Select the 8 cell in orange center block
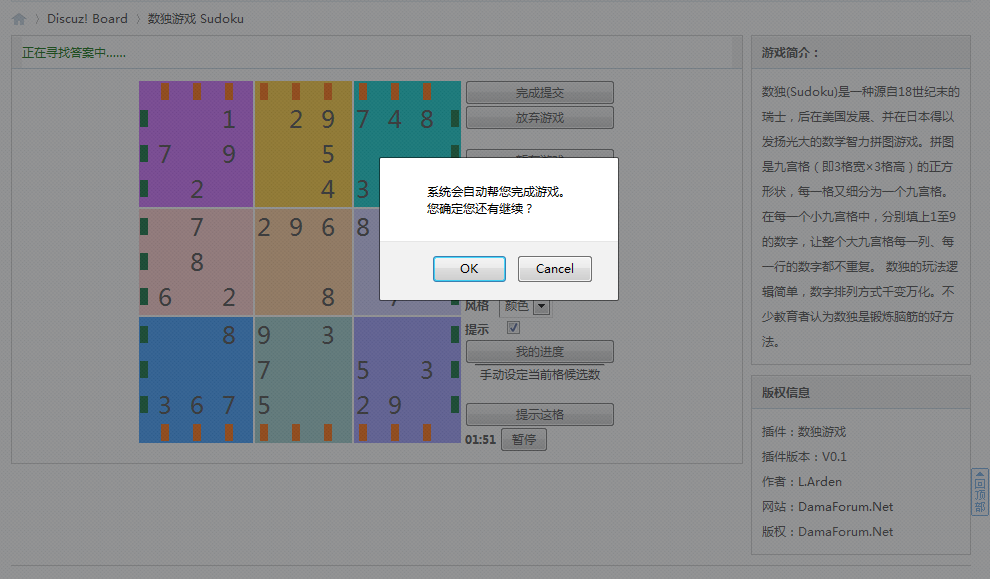 328,297
